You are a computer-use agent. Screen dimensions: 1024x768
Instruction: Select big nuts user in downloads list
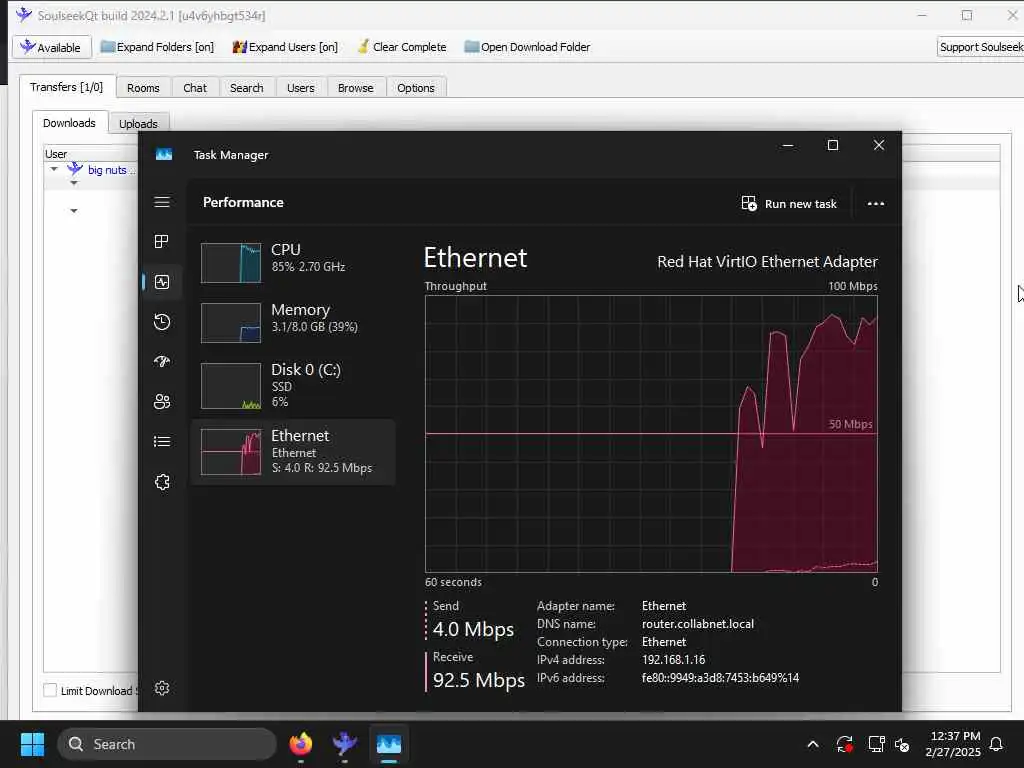tap(108, 170)
